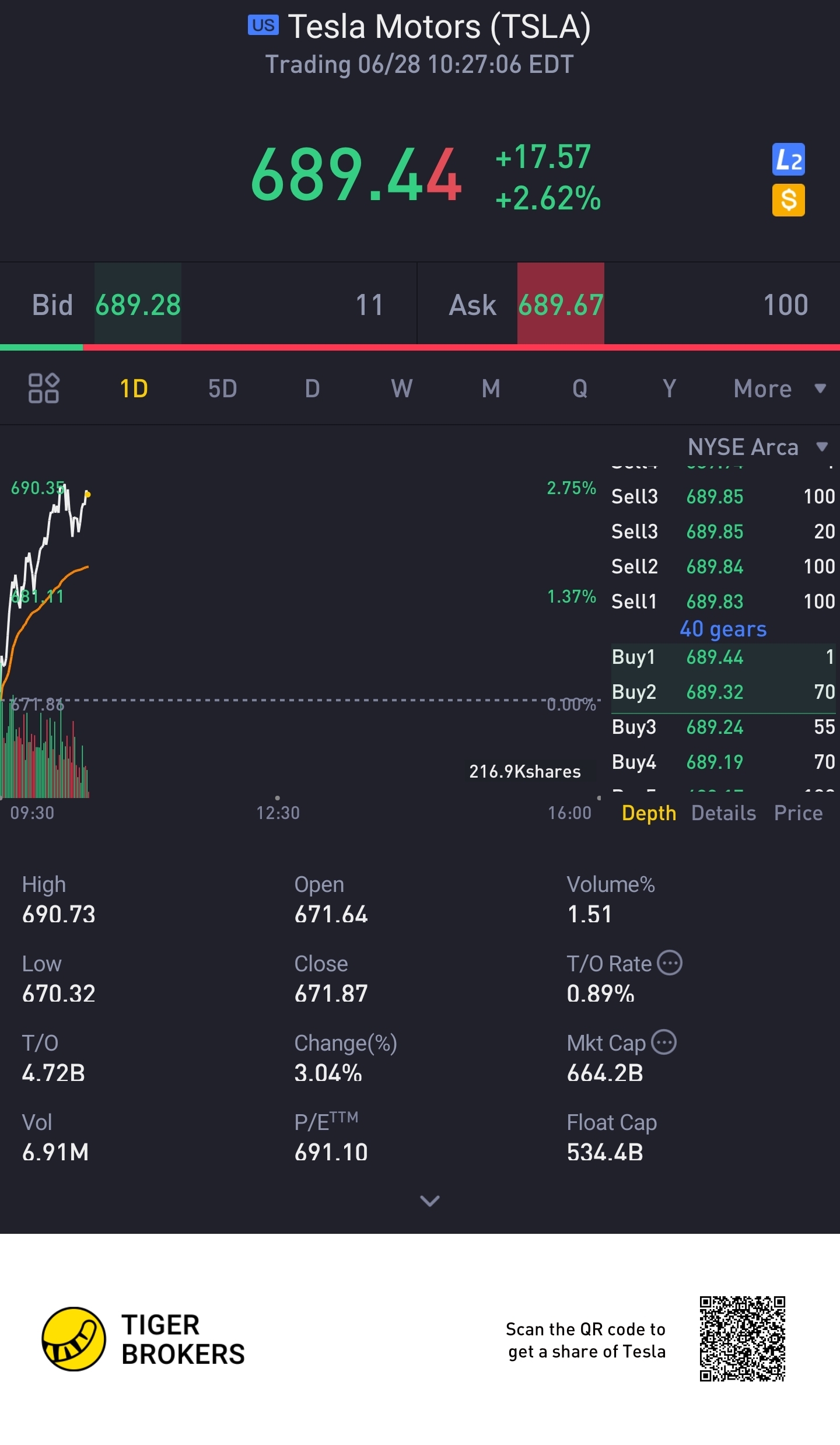Switch to the D daily chart tab
840x1445 pixels.
point(312,389)
